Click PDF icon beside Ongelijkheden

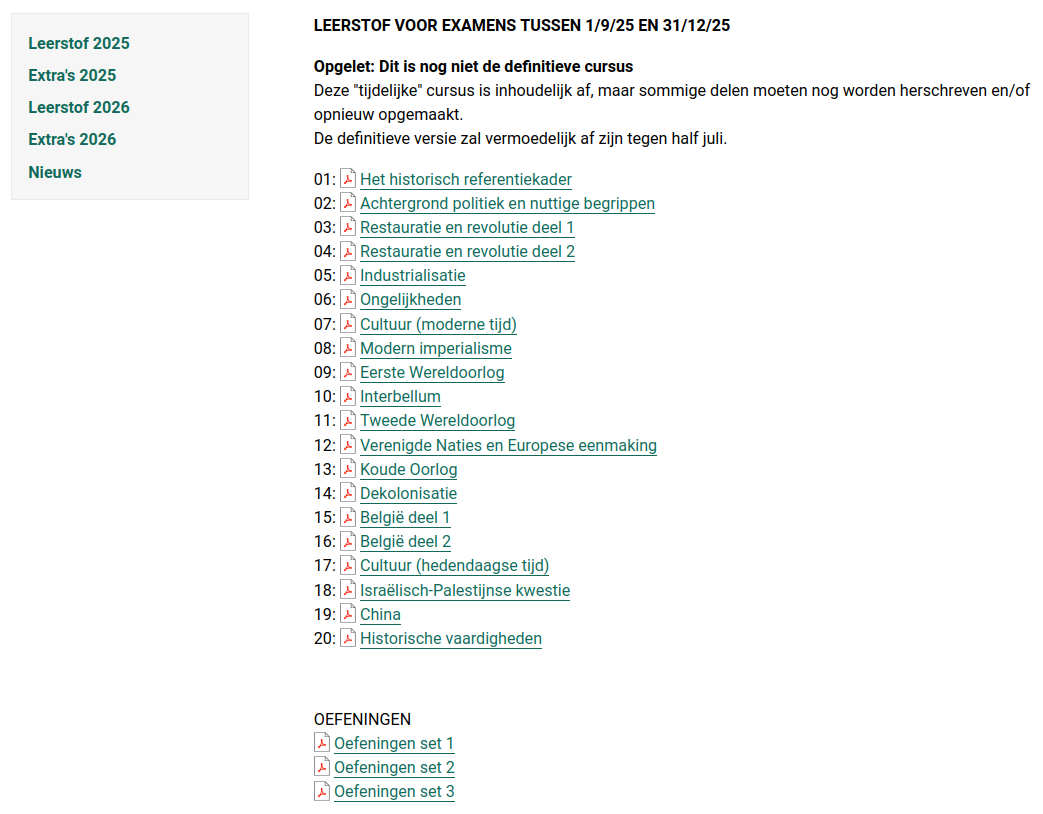click(348, 298)
